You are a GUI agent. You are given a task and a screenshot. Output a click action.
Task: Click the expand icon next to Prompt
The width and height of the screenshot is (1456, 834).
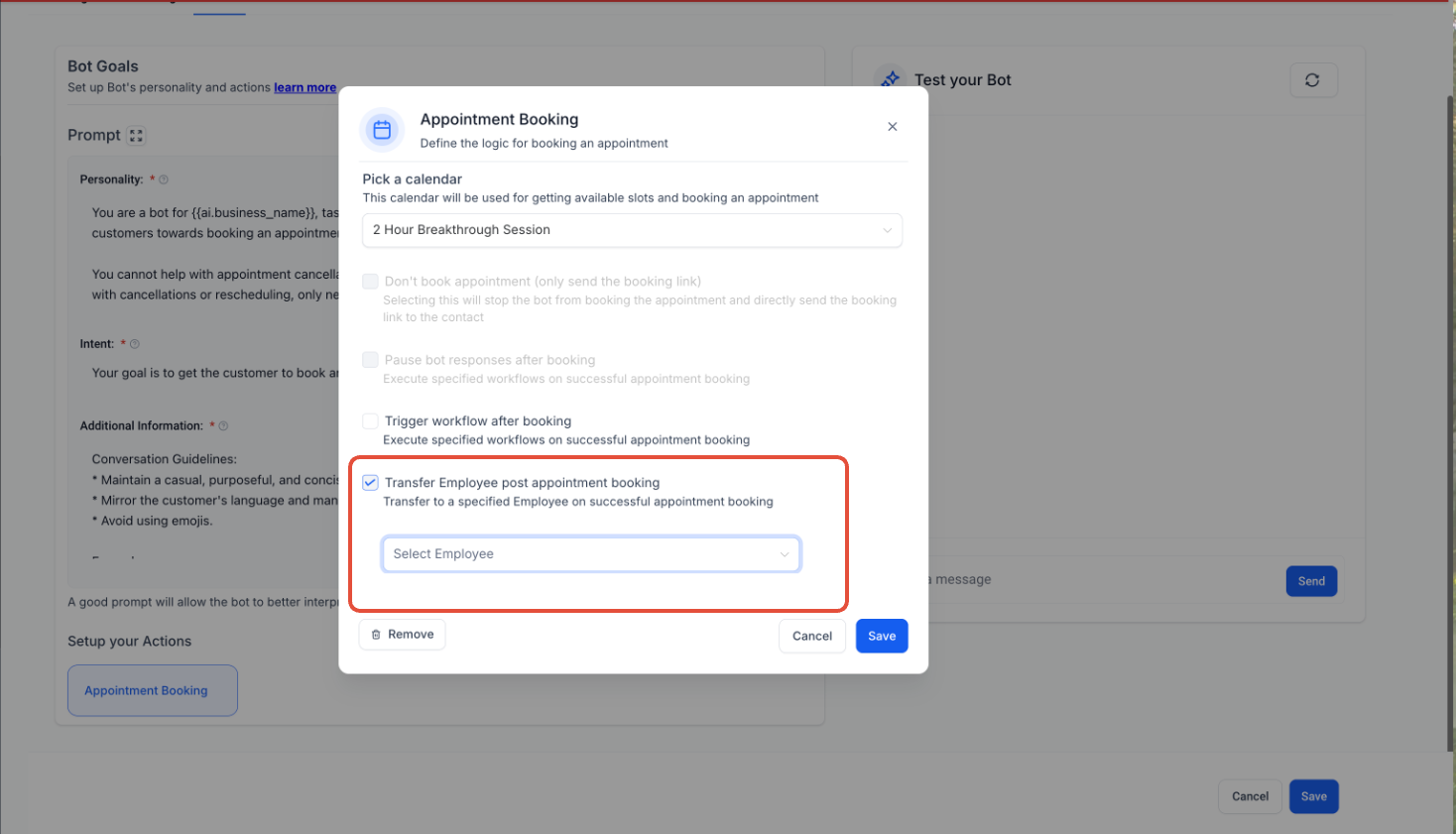(x=137, y=136)
